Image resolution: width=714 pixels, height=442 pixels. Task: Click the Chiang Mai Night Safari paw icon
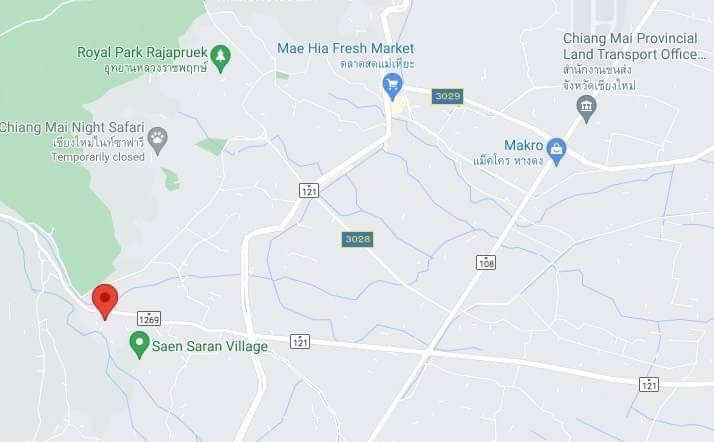(158, 140)
